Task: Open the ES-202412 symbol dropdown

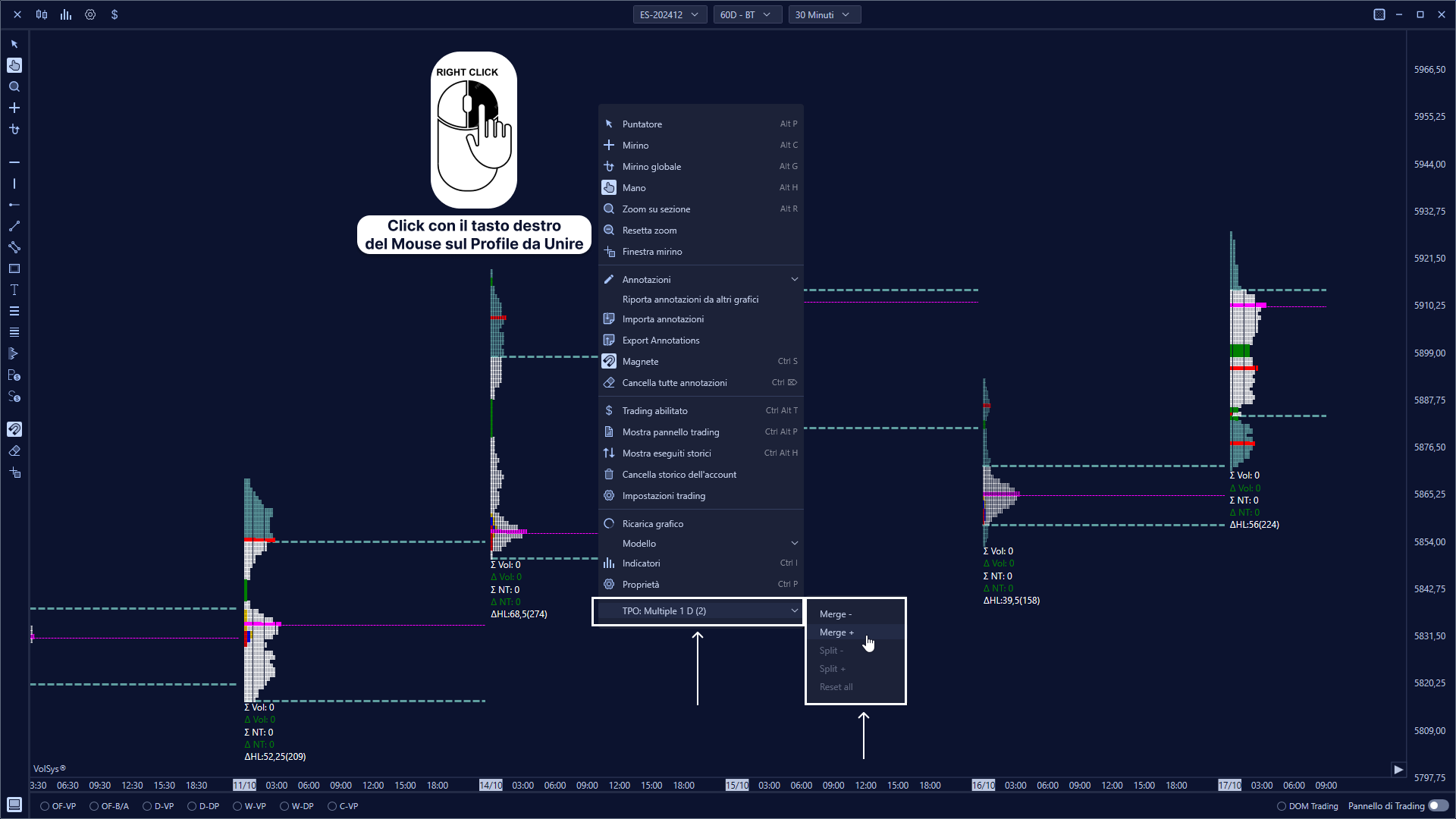Action: coord(670,14)
